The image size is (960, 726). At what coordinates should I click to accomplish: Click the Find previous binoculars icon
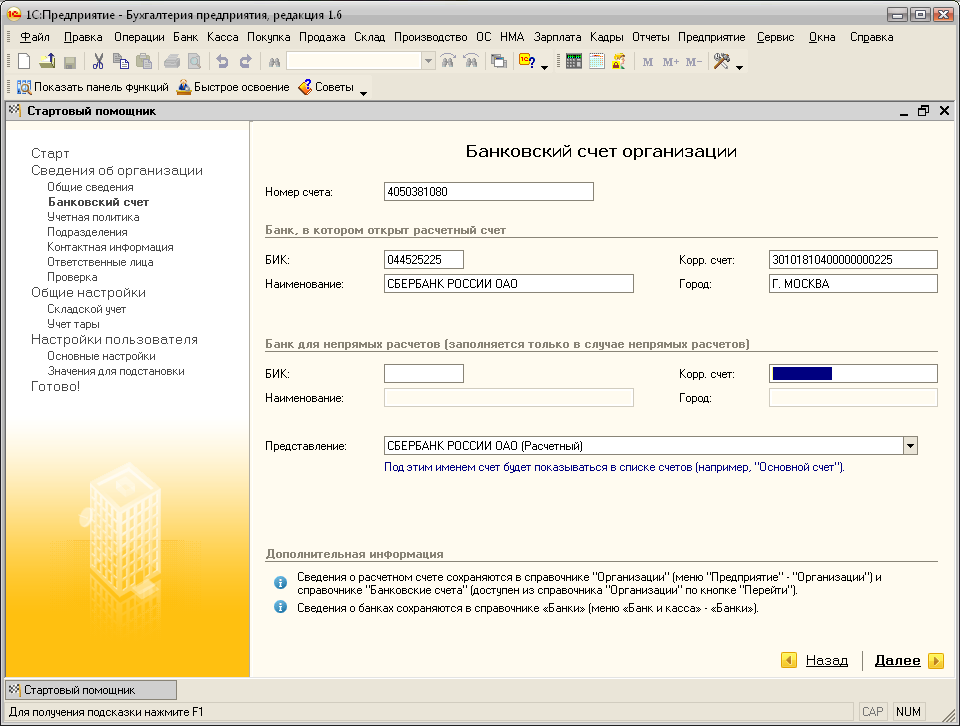click(471, 61)
